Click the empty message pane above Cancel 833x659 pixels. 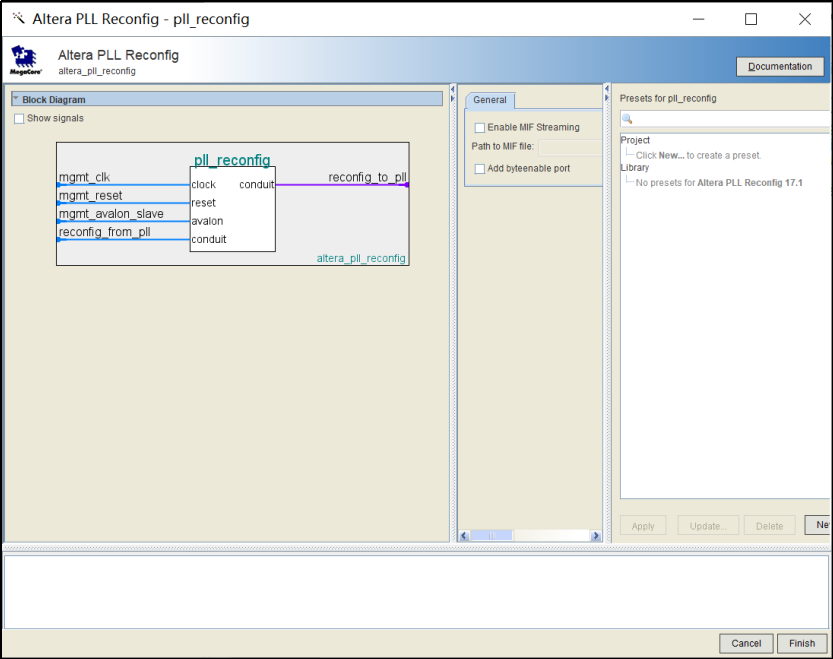[416, 592]
